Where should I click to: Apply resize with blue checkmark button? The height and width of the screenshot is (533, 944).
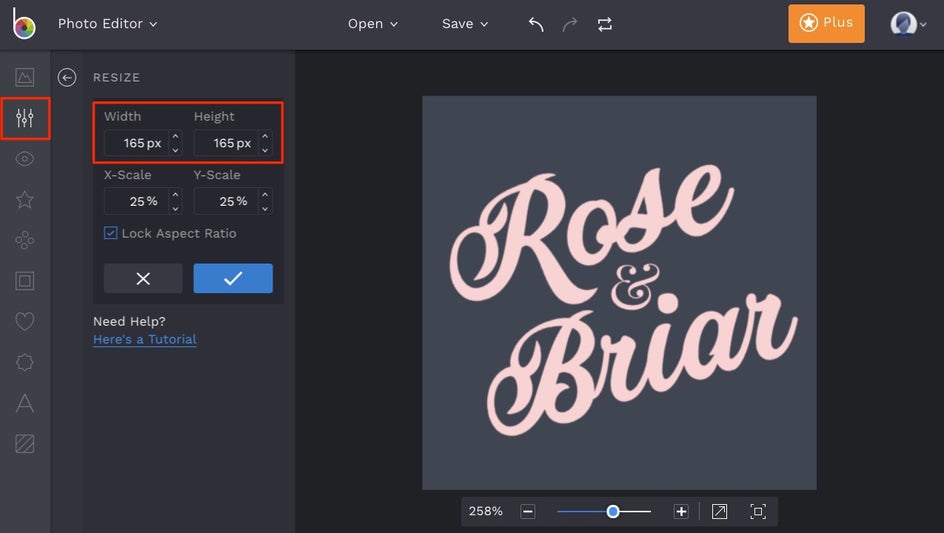[x=233, y=278]
